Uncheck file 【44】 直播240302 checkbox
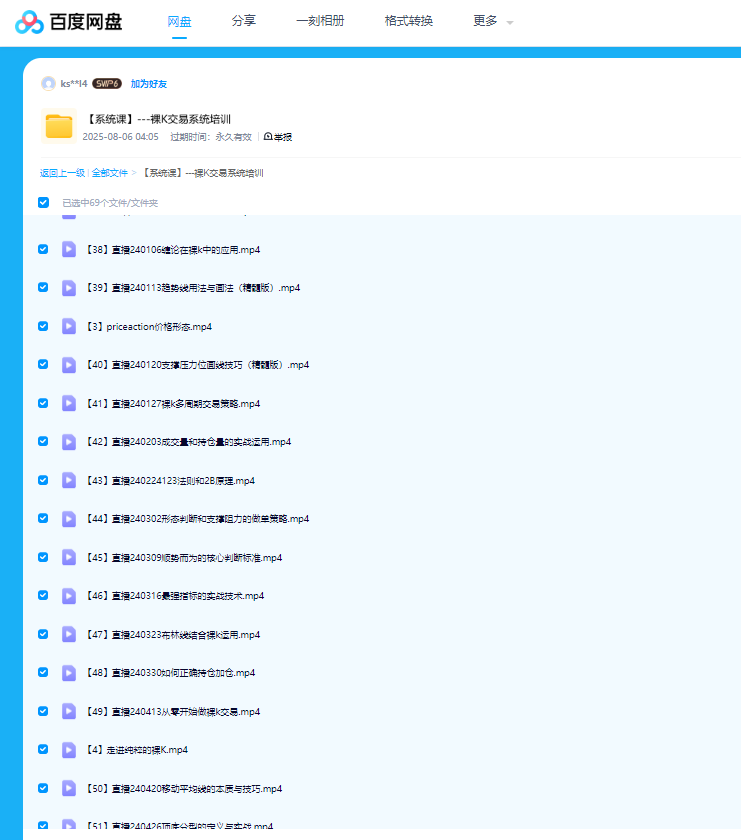This screenshot has width=741, height=840. (x=43, y=518)
